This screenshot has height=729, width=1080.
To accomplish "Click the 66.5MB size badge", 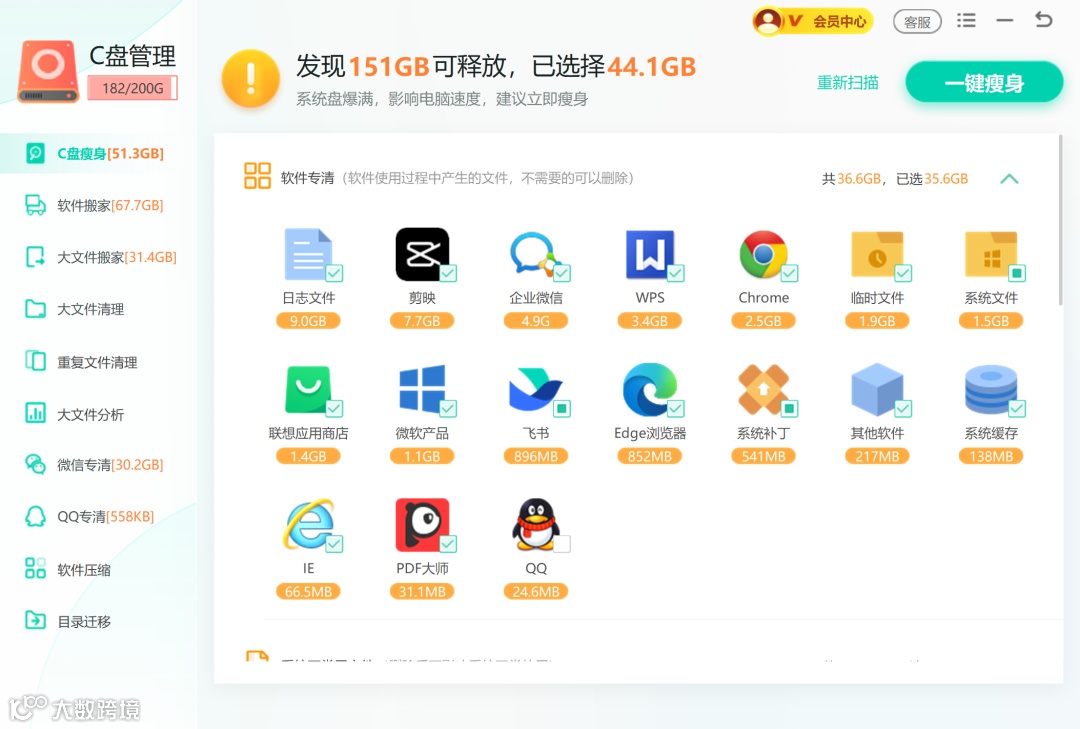I will [308, 591].
